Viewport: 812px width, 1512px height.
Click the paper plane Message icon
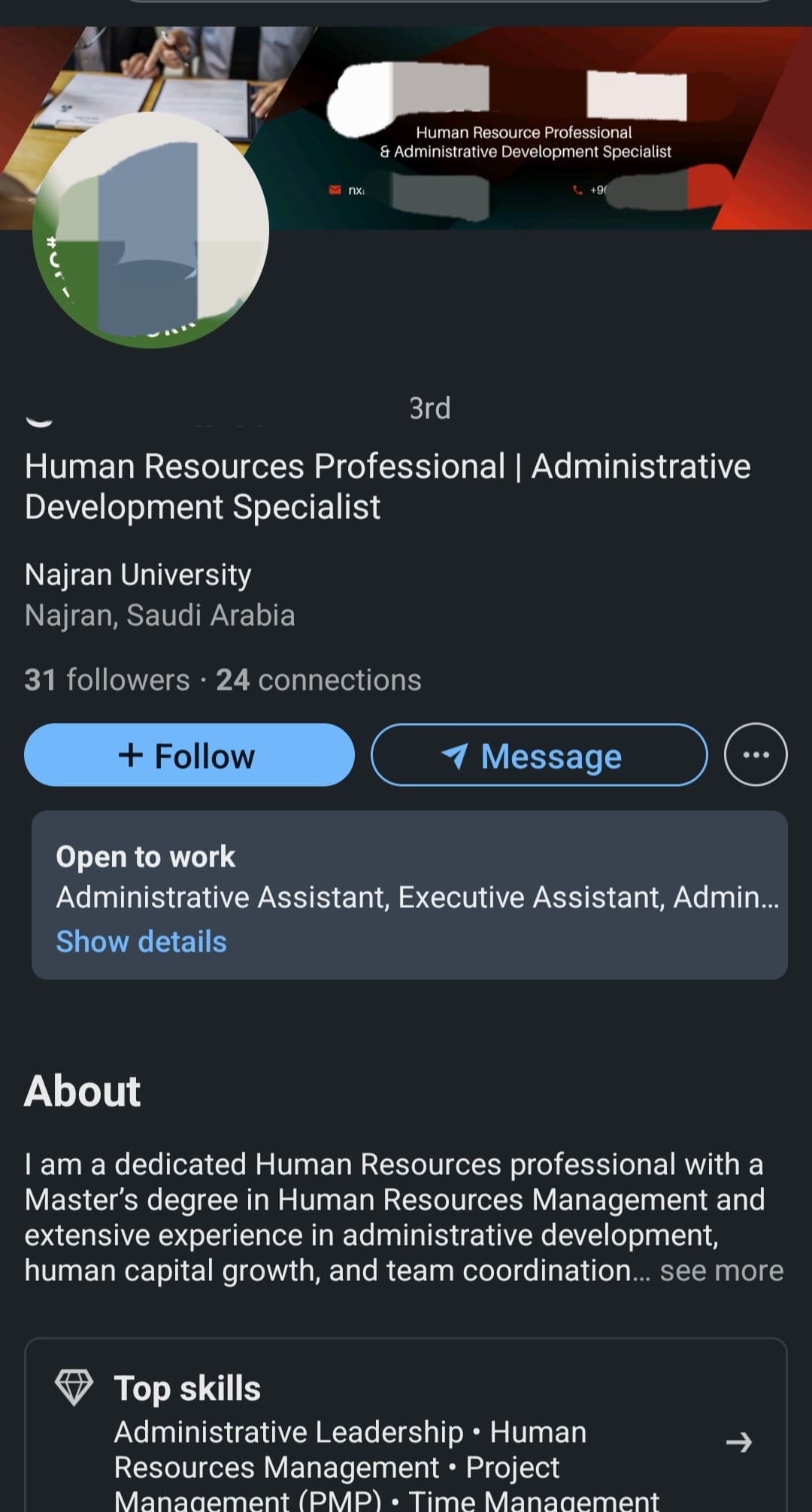[x=455, y=755]
